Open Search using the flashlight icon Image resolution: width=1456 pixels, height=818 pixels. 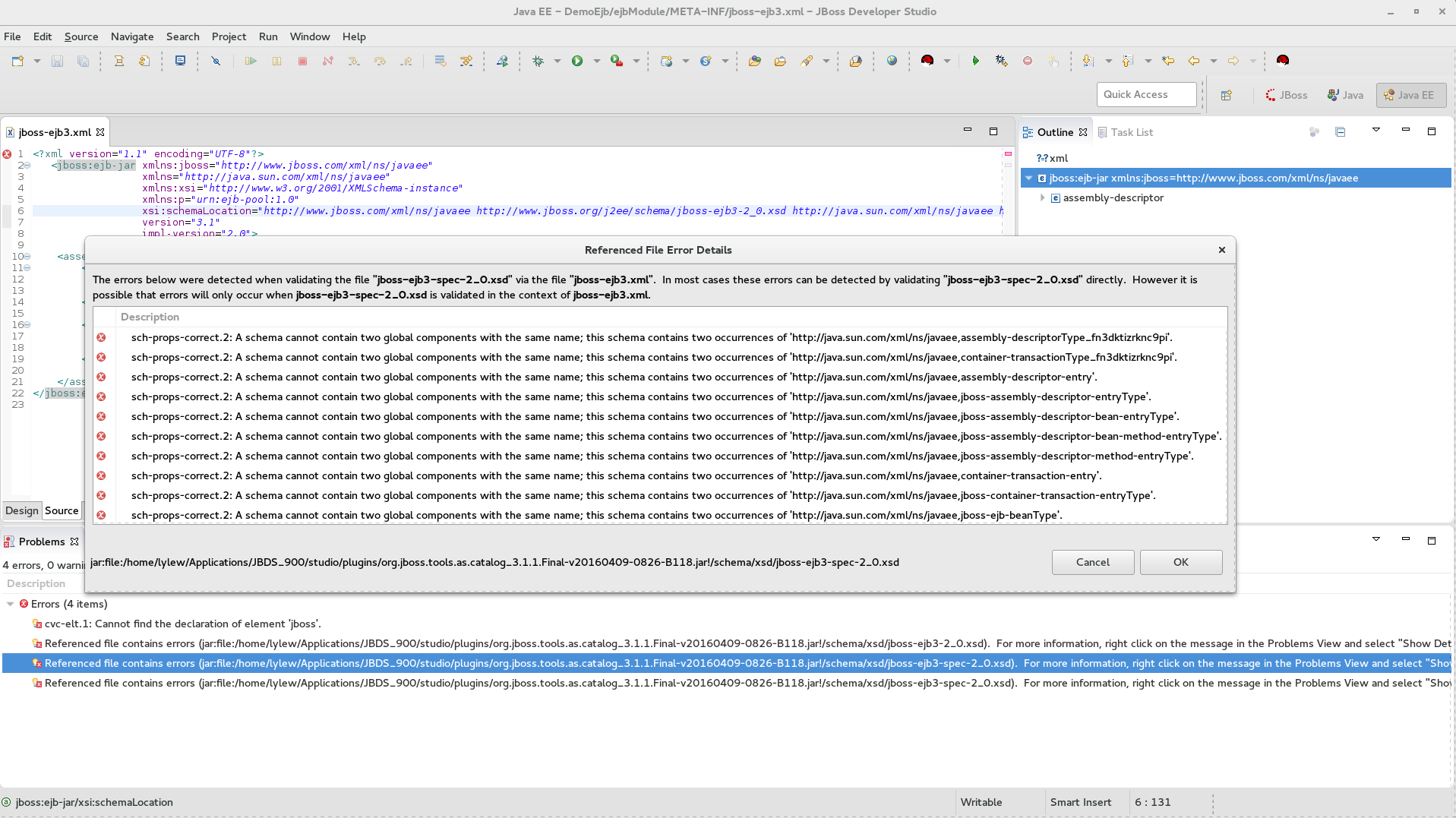807,61
